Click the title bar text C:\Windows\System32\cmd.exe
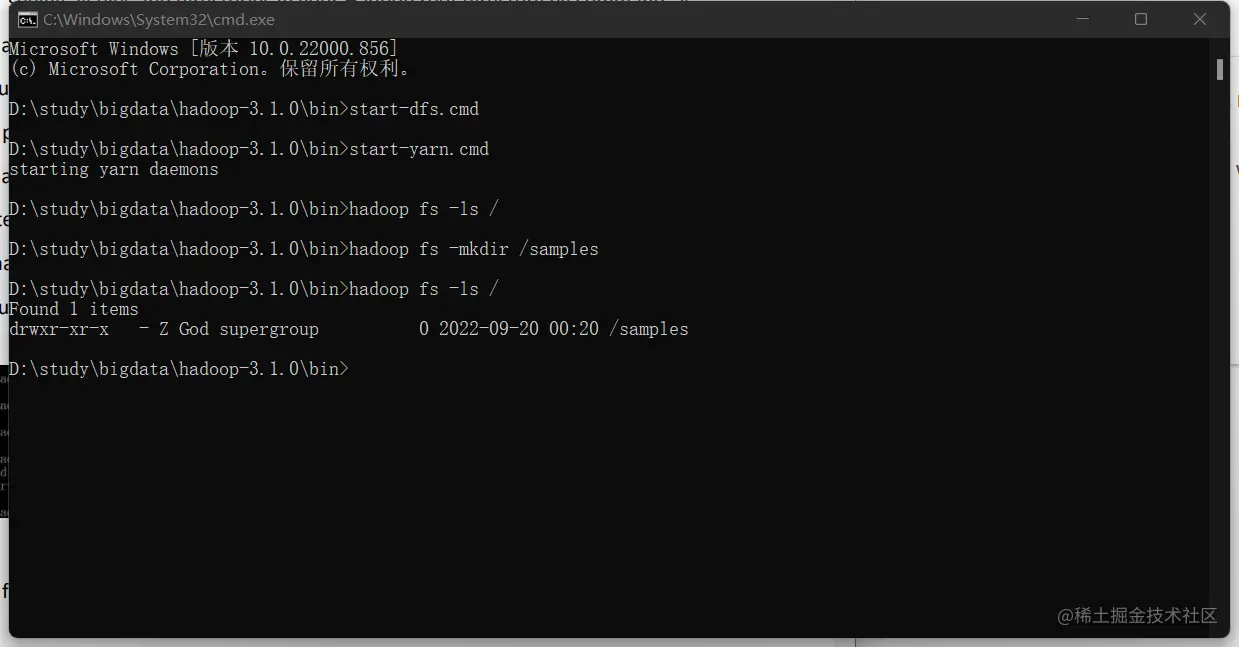Screen dimensions: 1239x647 pos(159,19)
